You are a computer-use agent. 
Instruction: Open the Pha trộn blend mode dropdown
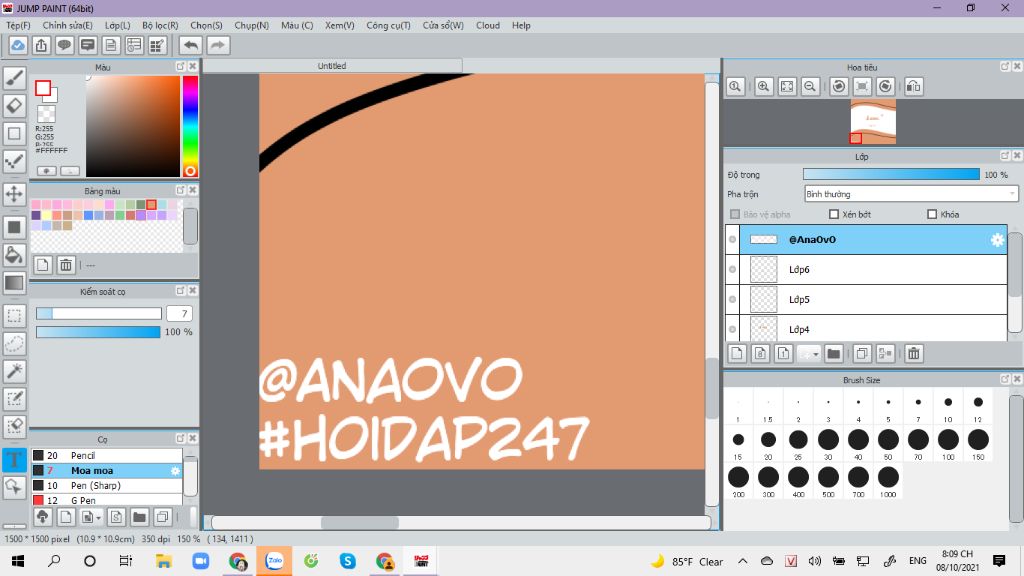[x=911, y=194]
